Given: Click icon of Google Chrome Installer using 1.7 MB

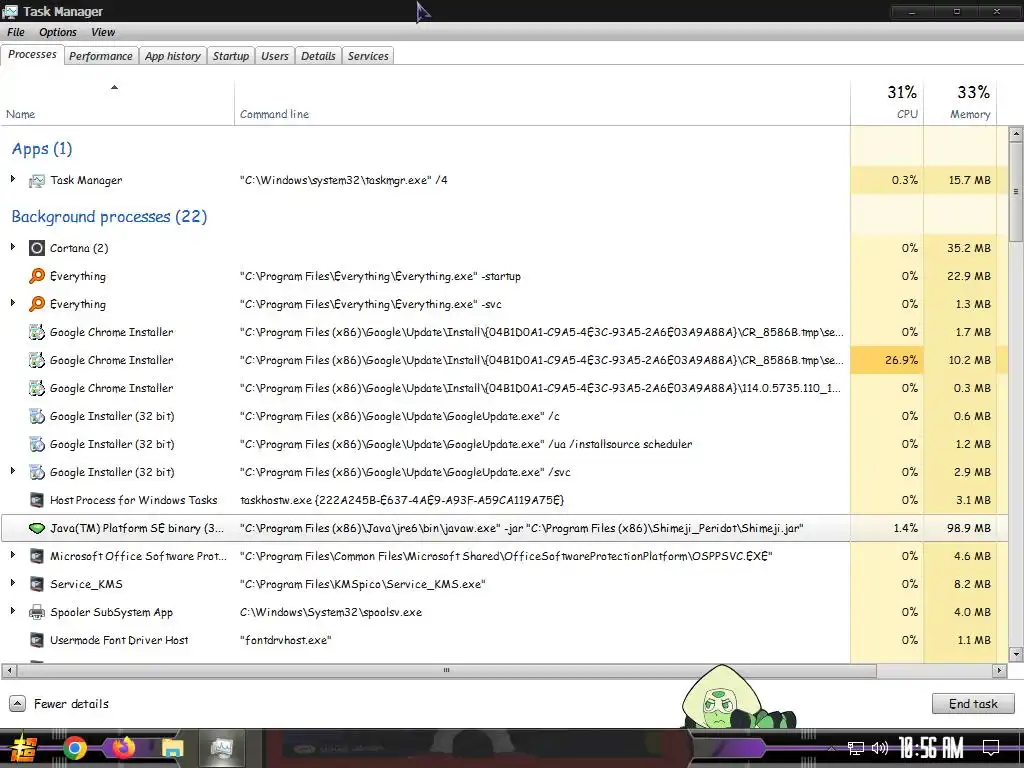Looking at the screenshot, I should tap(37, 332).
